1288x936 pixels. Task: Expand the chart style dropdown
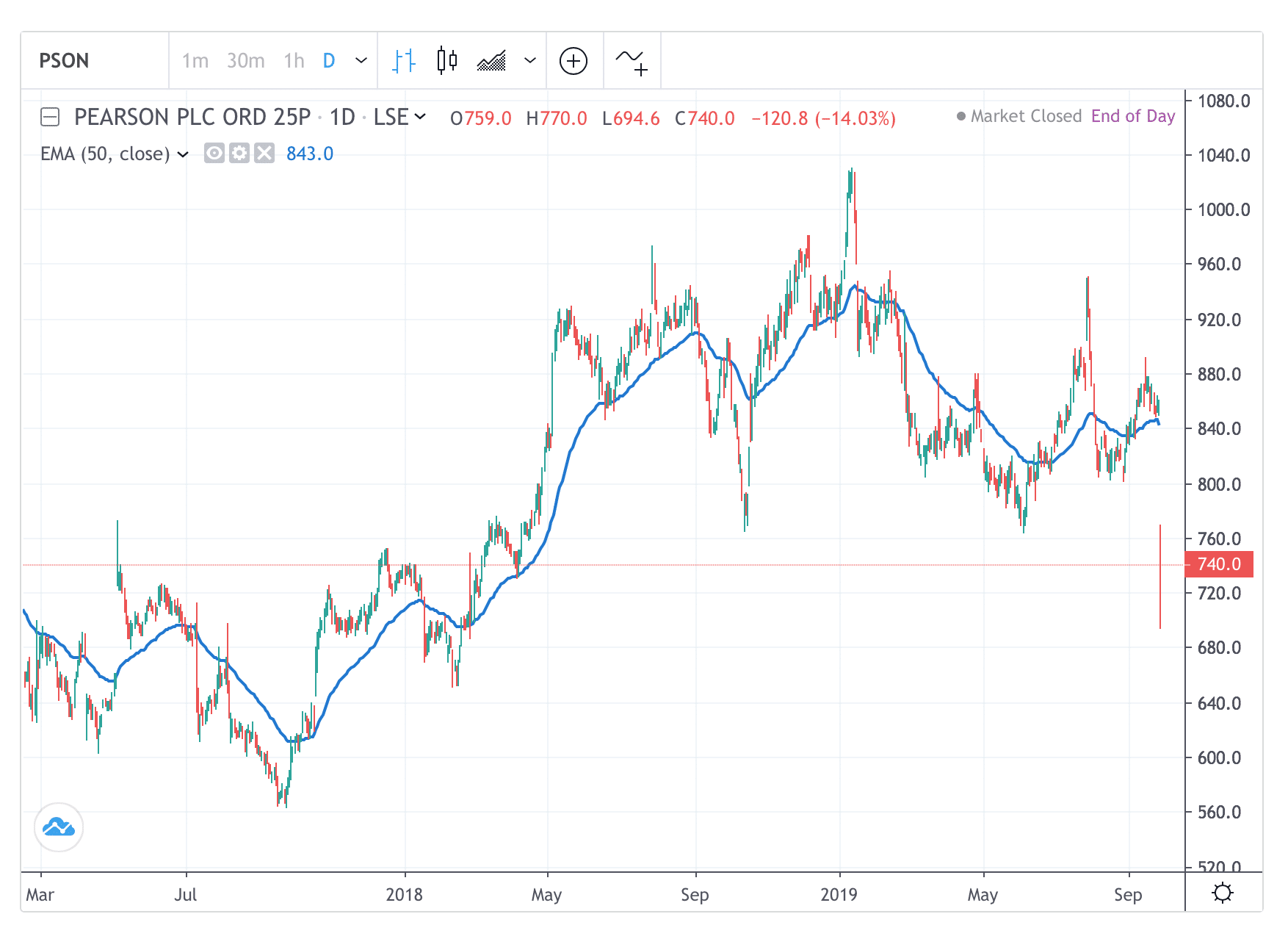click(530, 60)
